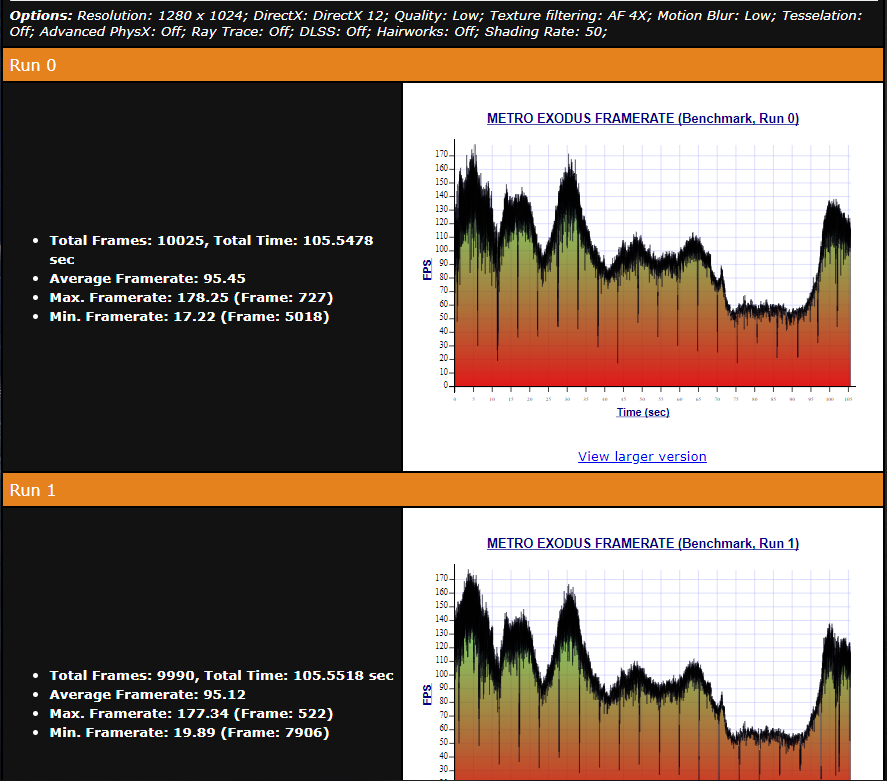Click 'Total Frames: 9990' line in Run 1

point(221,675)
